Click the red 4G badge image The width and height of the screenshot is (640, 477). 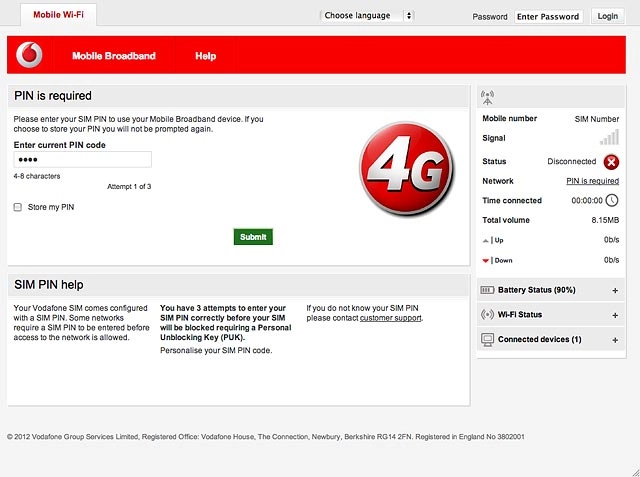click(407, 168)
